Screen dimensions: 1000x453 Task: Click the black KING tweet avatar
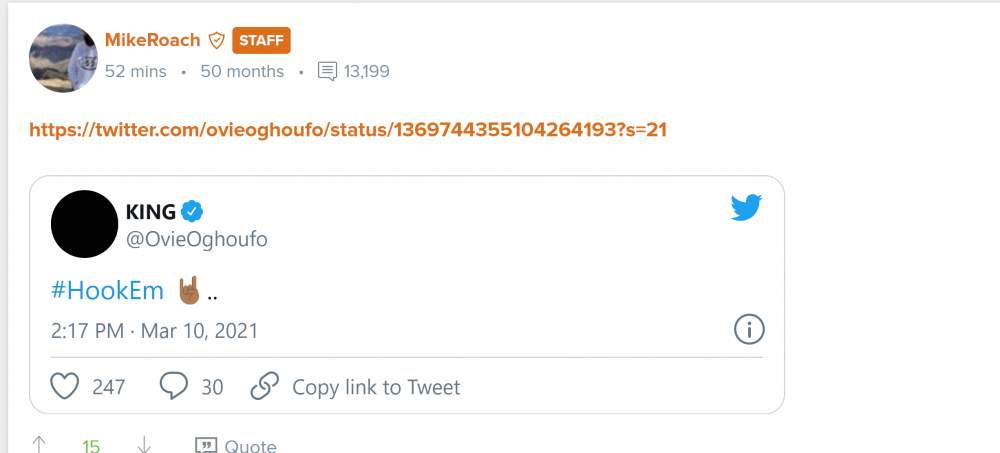pos(84,224)
